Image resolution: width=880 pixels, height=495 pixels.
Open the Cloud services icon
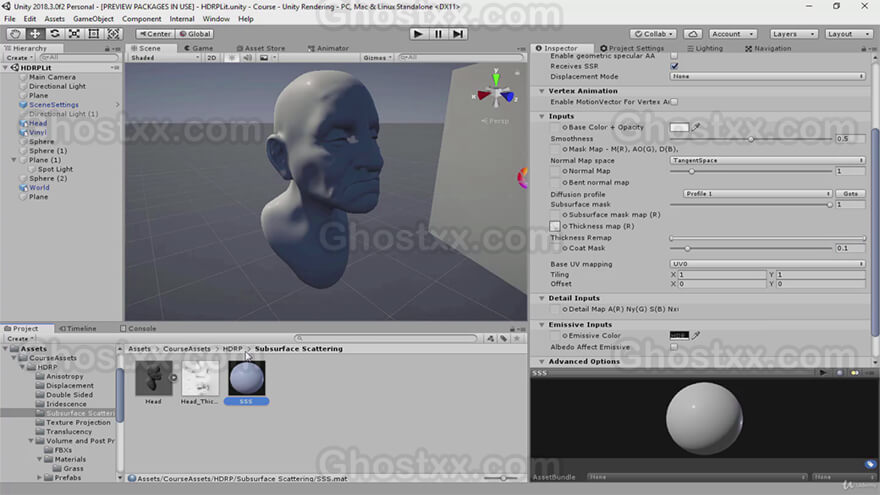point(693,34)
